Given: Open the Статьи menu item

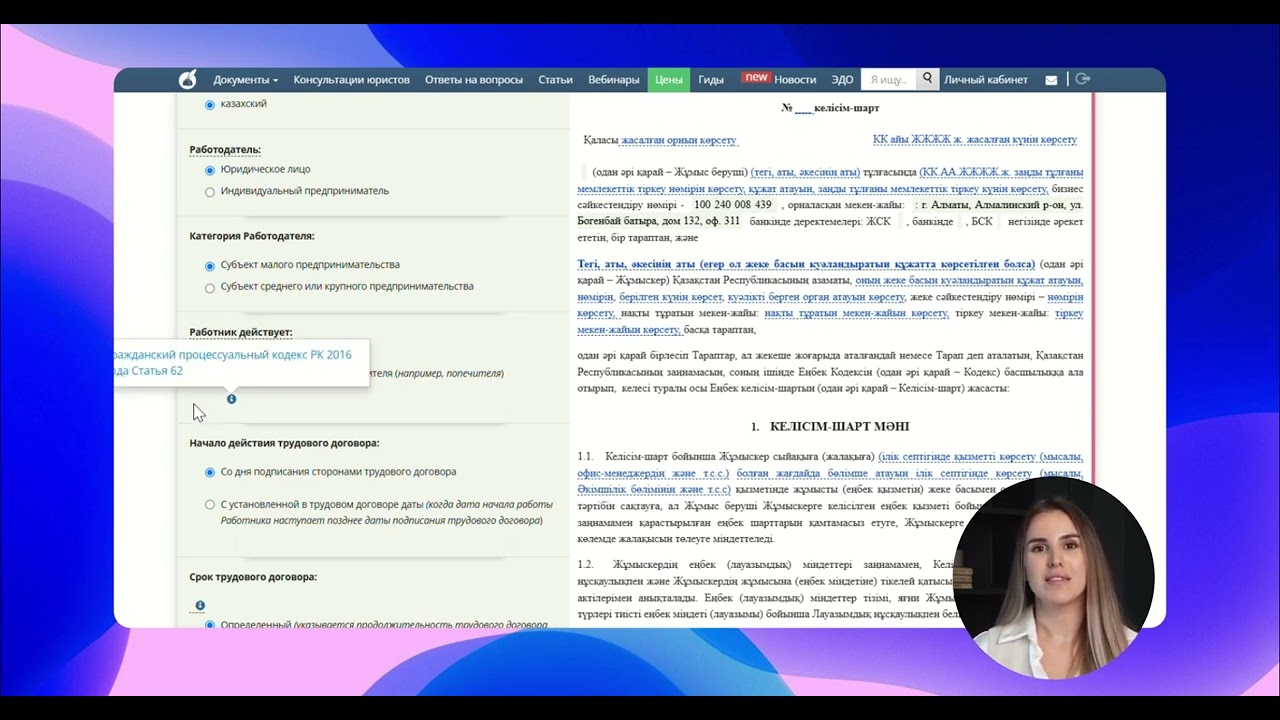Looking at the screenshot, I should (555, 80).
